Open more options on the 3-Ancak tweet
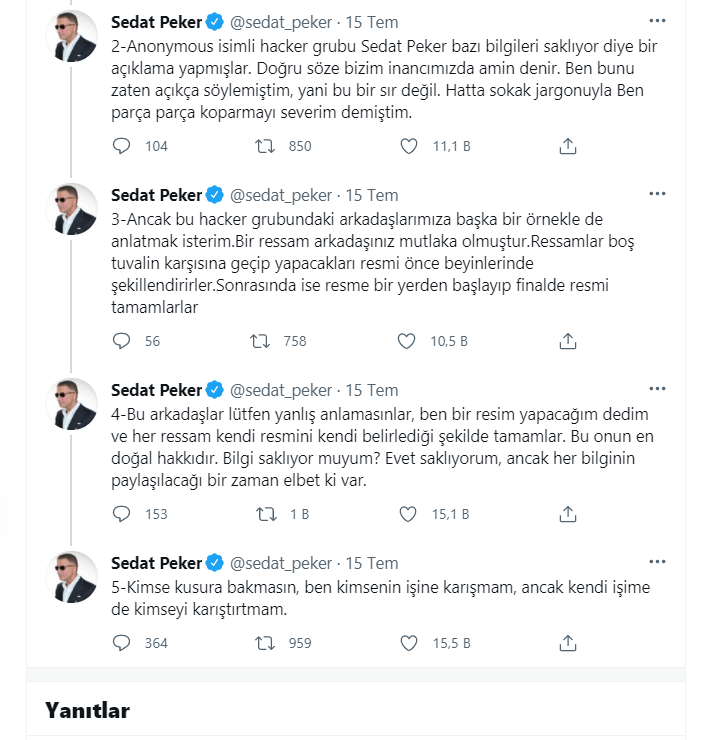The height and width of the screenshot is (740, 703). pos(657,194)
